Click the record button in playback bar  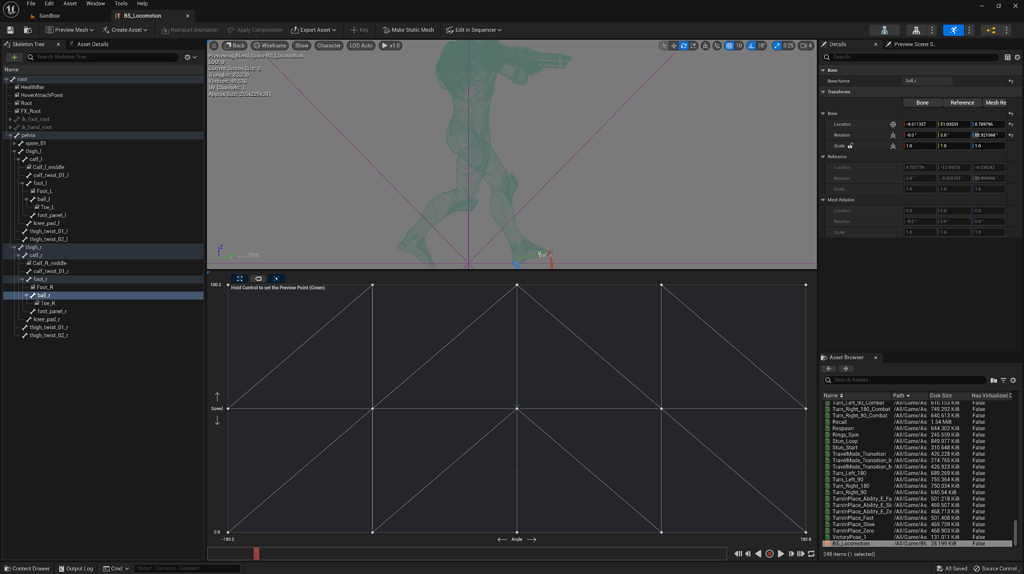coord(769,554)
